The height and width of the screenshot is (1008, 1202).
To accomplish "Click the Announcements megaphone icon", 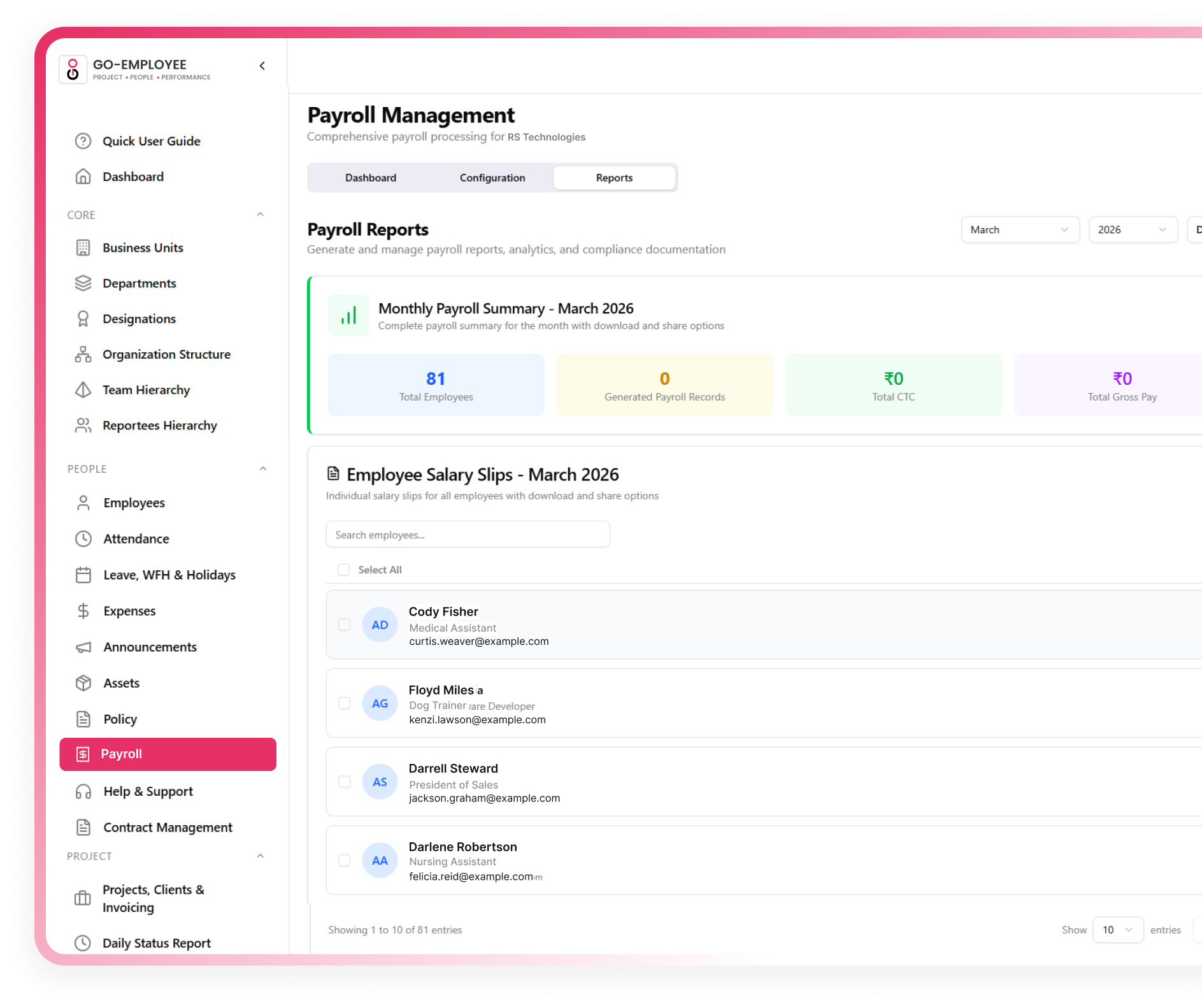I will 83,647.
